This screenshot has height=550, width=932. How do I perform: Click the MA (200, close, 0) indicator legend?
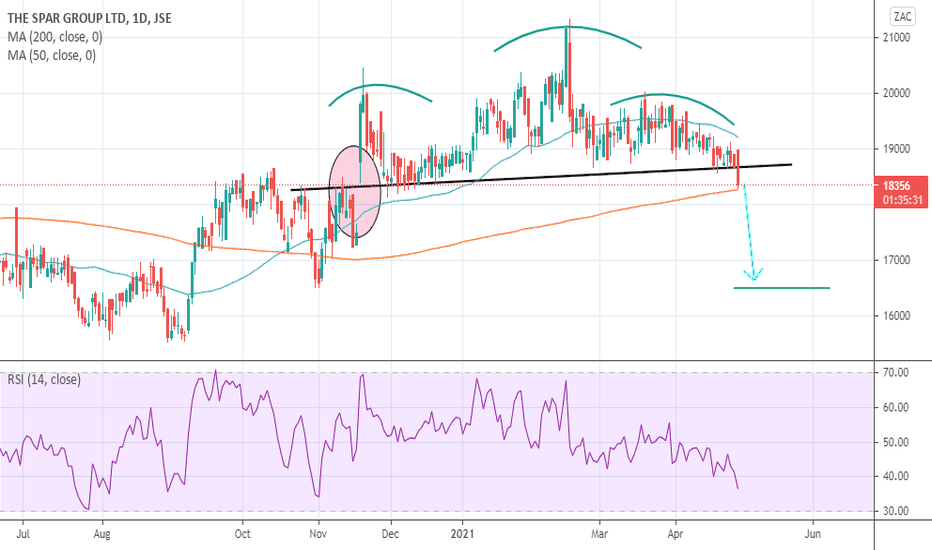(x=55, y=37)
